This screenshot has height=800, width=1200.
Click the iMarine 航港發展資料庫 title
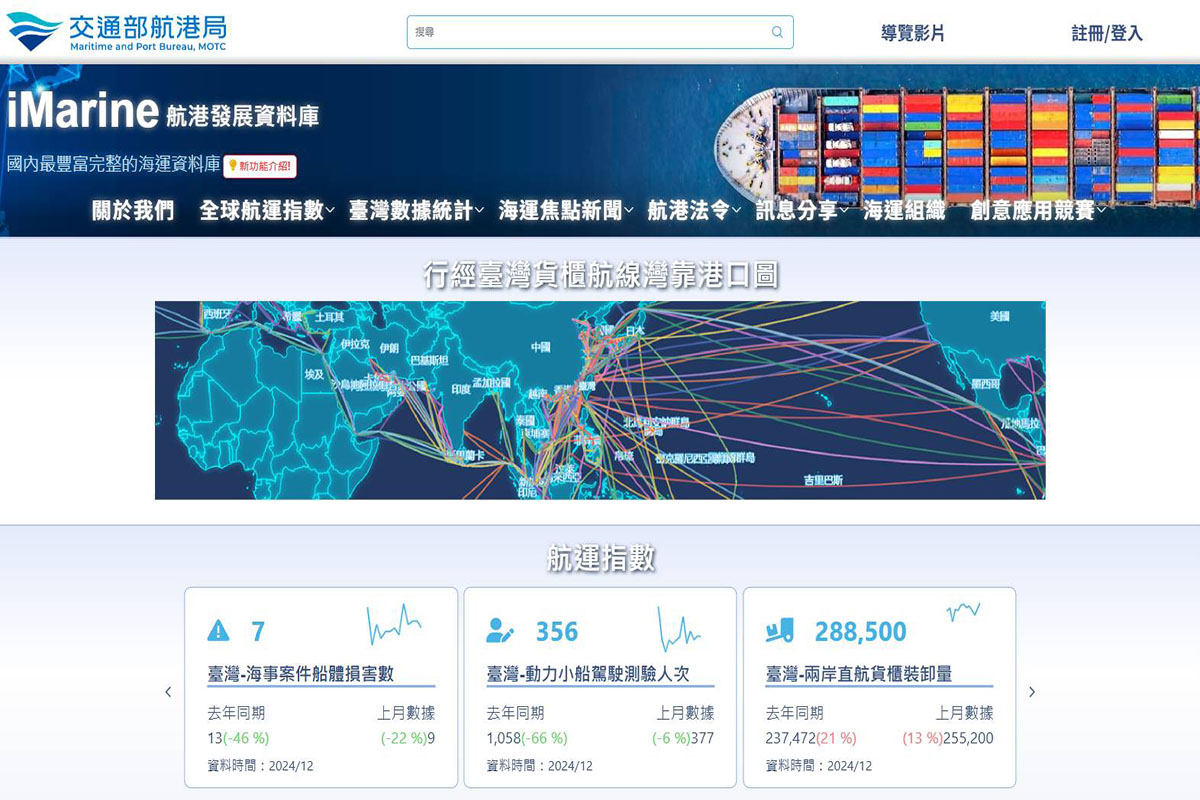pyautogui.click(x=163, y=111)
